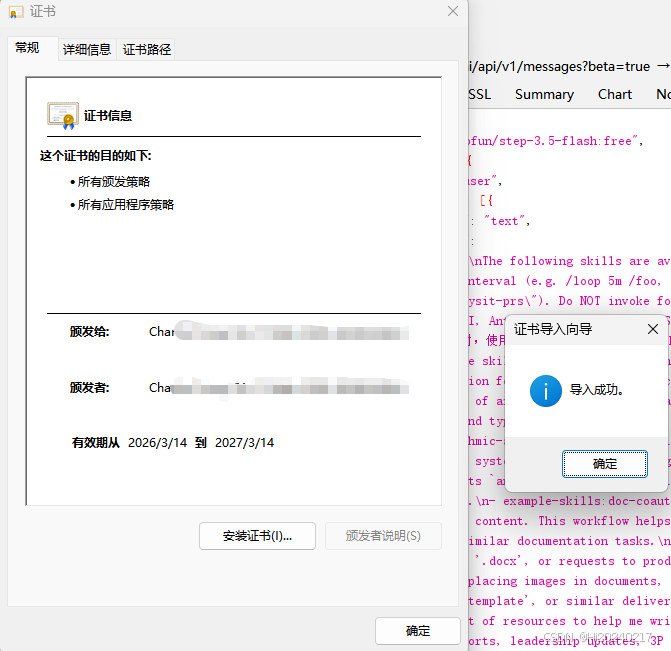671x651 pixels.
Task: Select the SSL tab in background window
Action: click(x=480, y=94)
